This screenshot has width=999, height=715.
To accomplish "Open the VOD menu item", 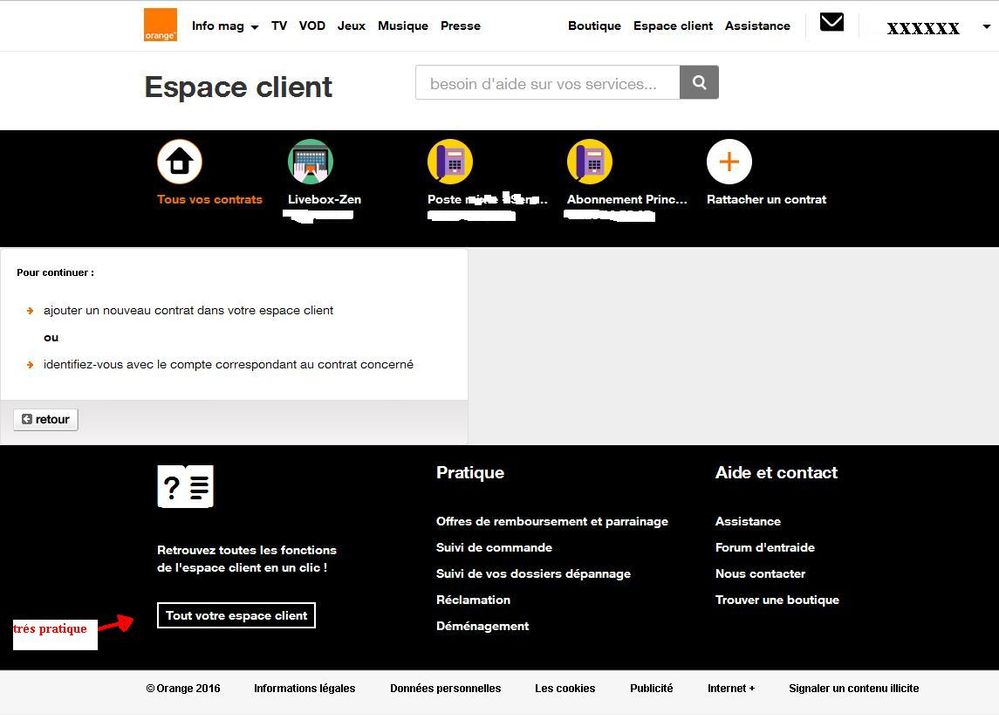I will [312, 26].
